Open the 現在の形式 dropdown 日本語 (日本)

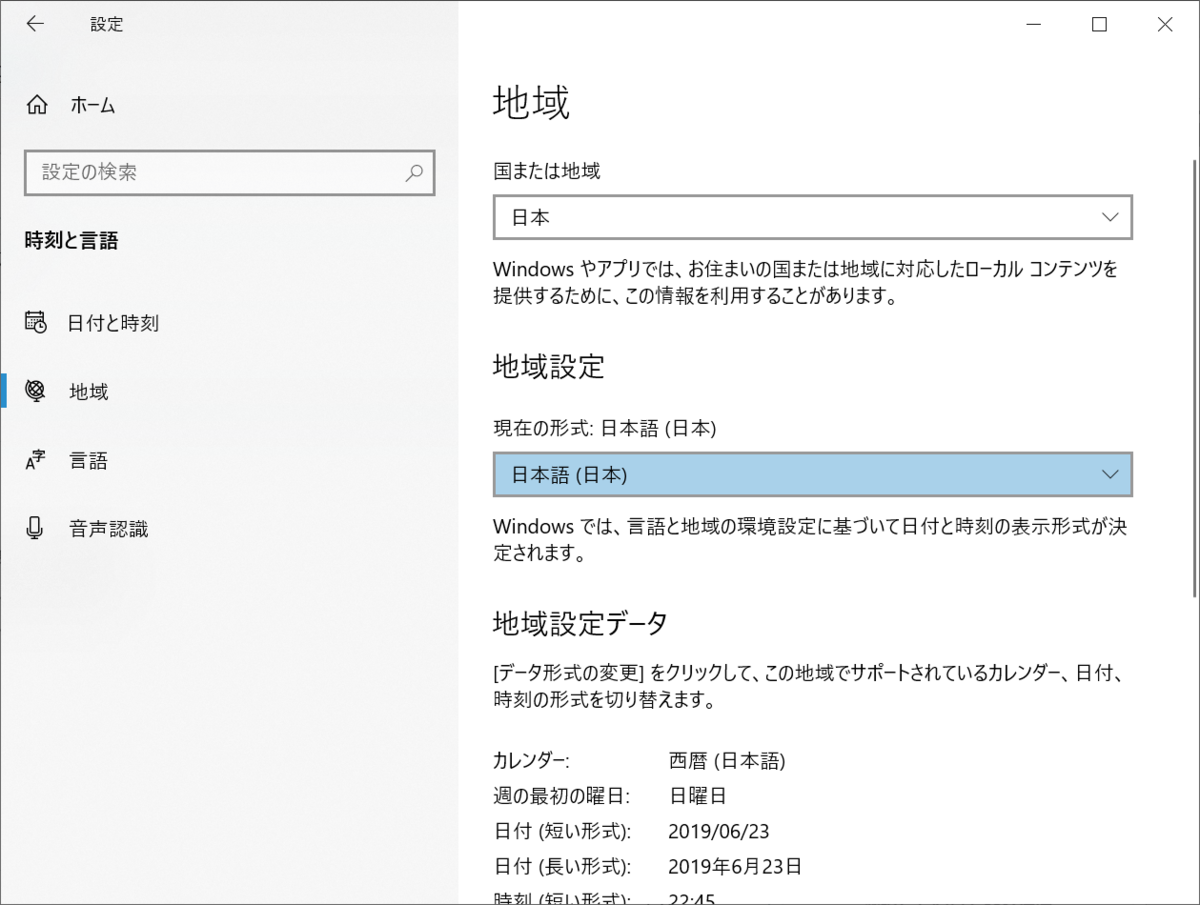813,474
